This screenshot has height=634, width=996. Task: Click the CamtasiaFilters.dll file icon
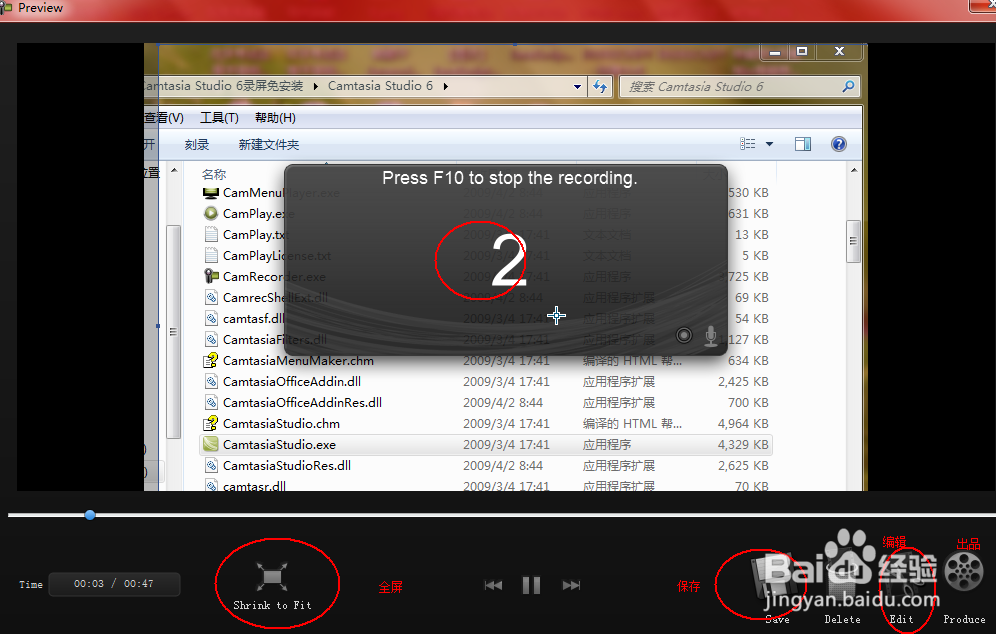click(212, 339)
